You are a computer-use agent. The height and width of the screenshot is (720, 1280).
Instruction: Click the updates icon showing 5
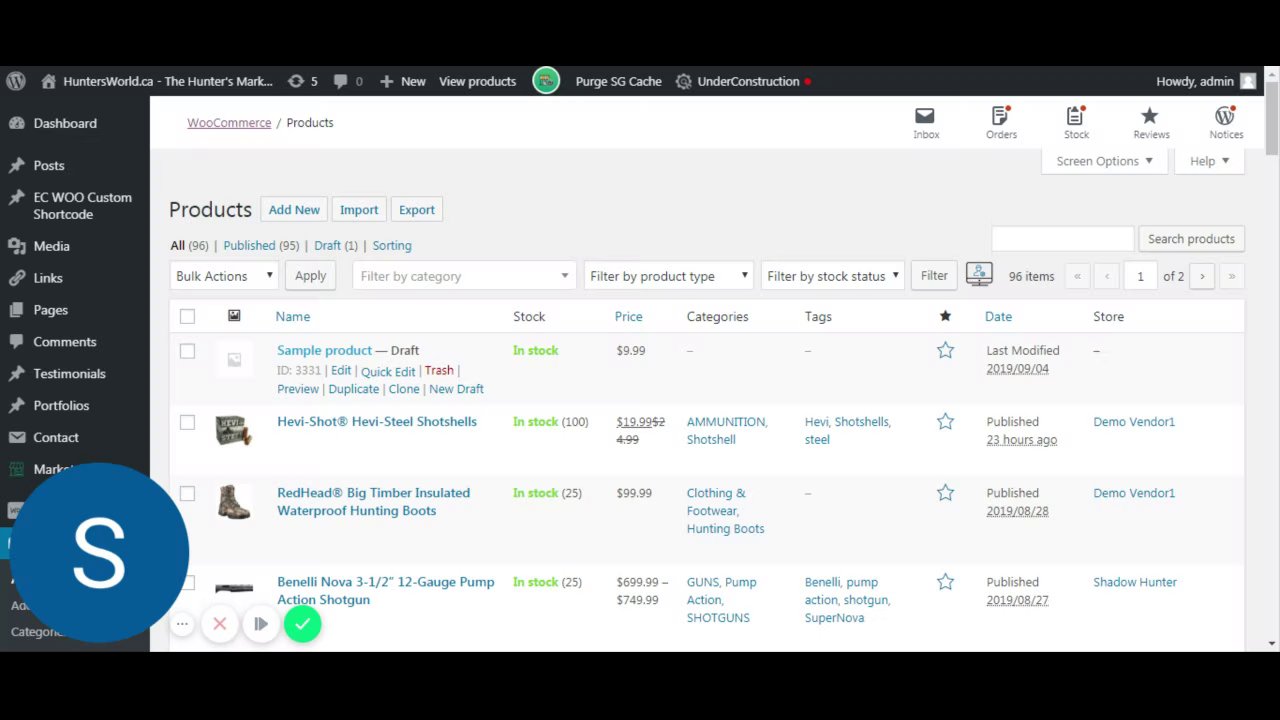295,81
